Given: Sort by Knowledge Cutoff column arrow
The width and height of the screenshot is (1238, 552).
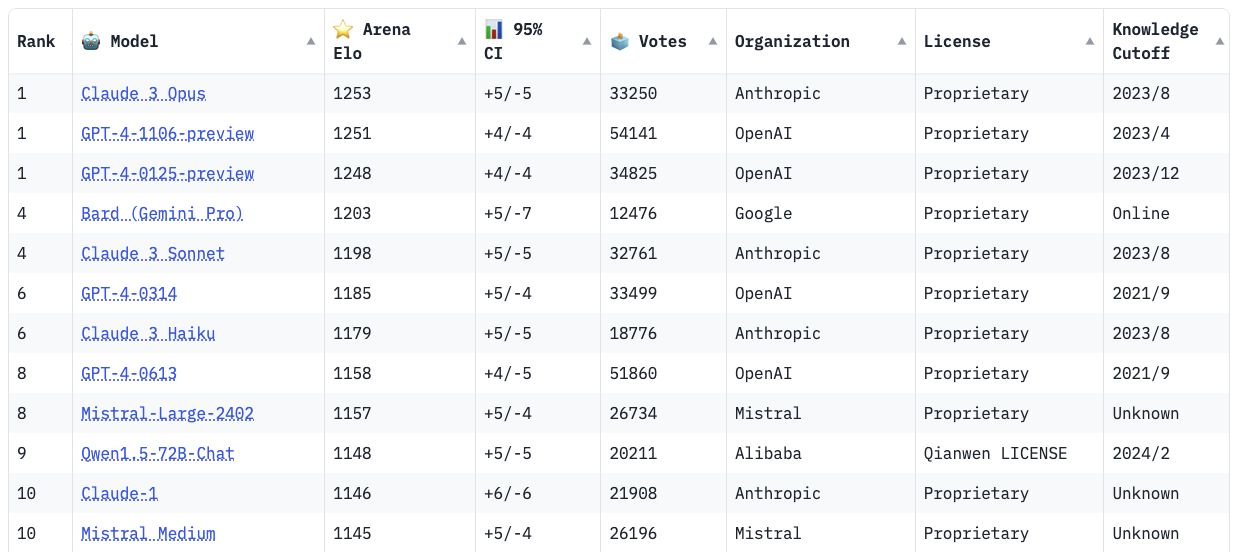Looking at the screenshot, I should tap(1220, 41).
